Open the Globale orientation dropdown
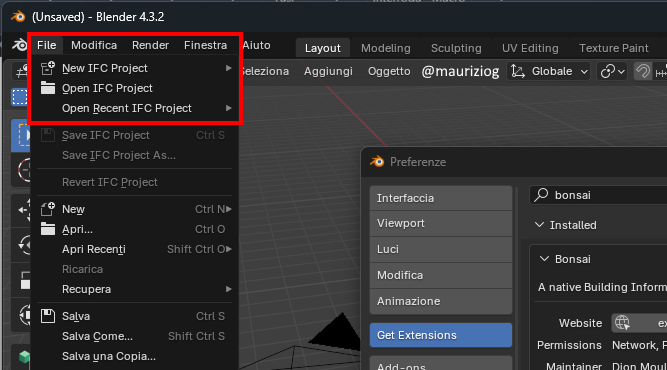667x370 pixels. coord(549,71)
